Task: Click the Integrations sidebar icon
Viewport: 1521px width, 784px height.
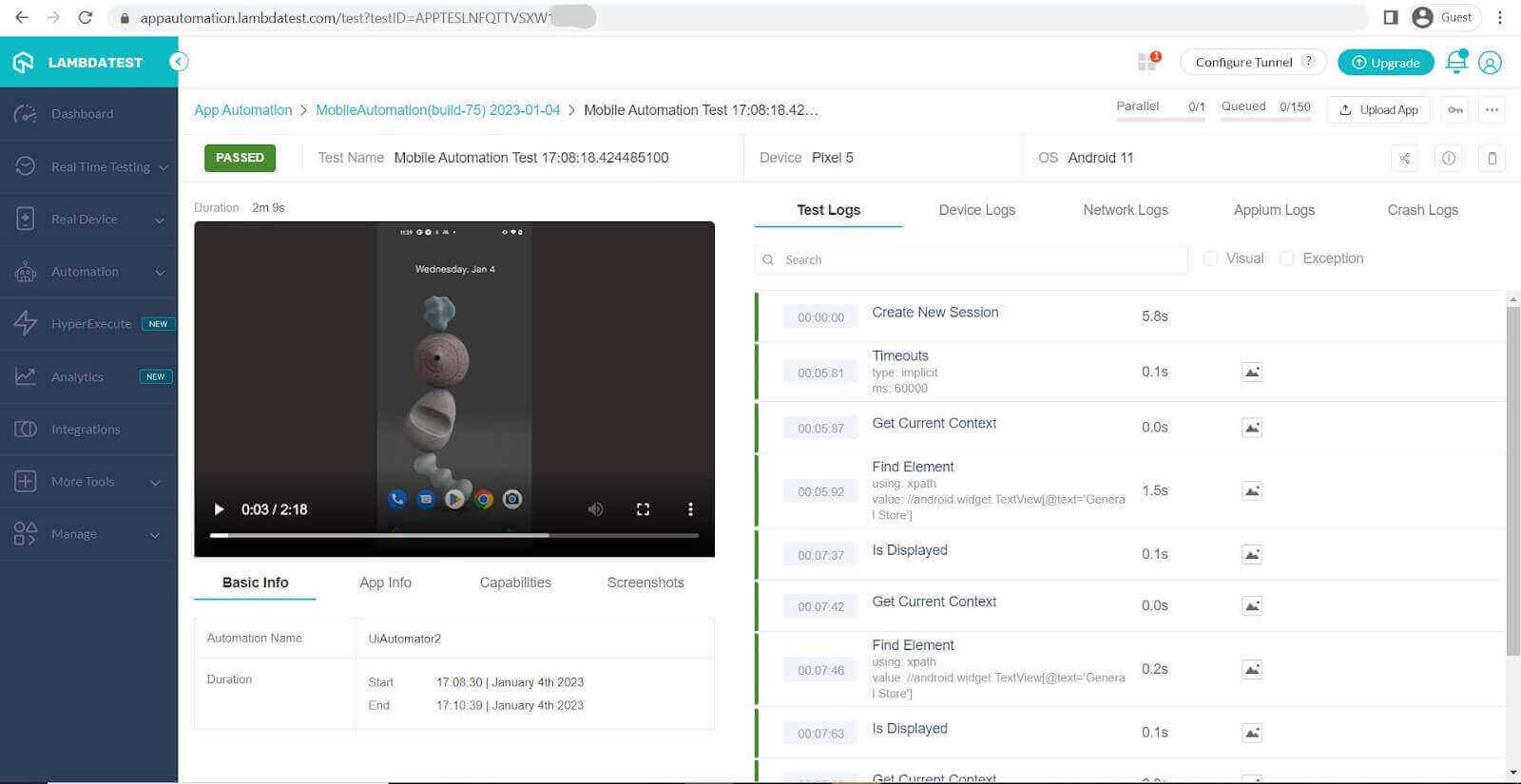Action: coord(26,429)
